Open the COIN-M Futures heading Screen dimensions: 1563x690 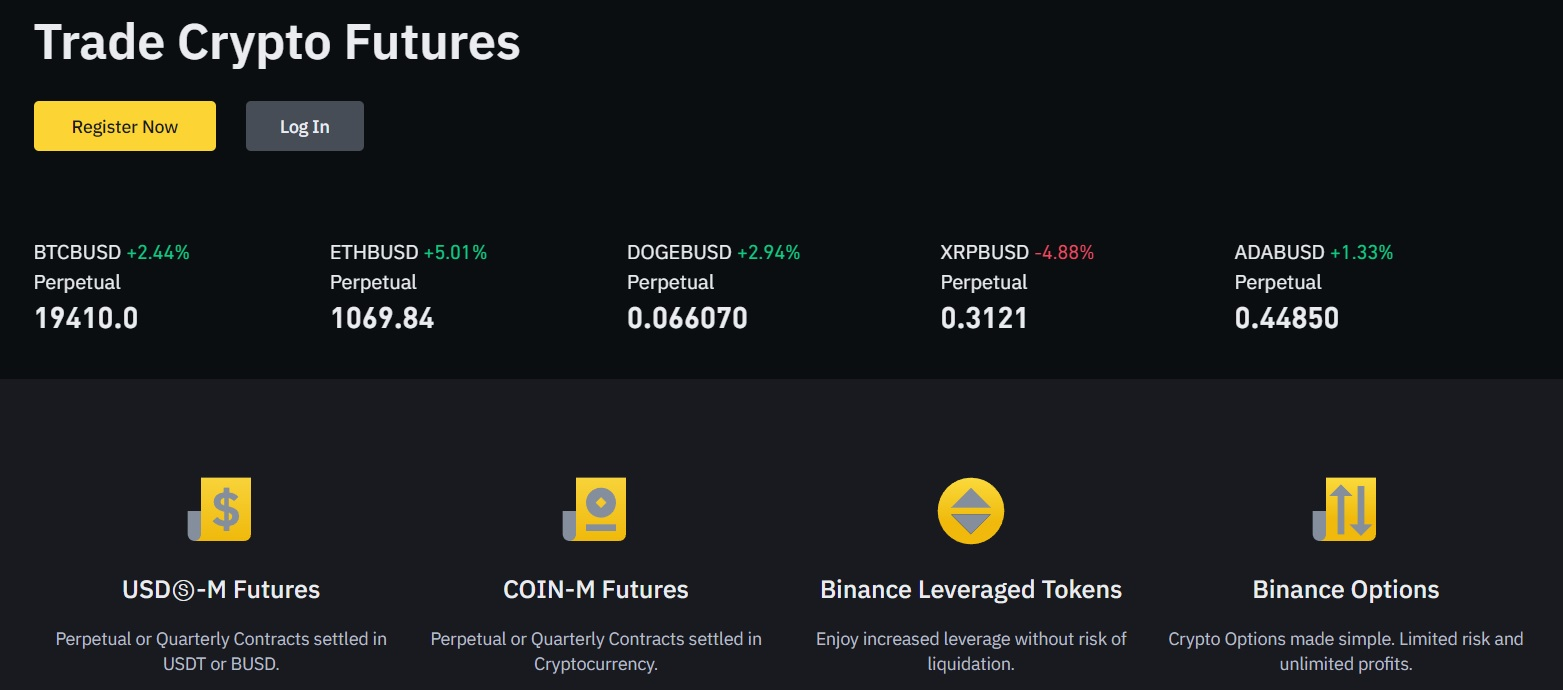click(596, 589)
